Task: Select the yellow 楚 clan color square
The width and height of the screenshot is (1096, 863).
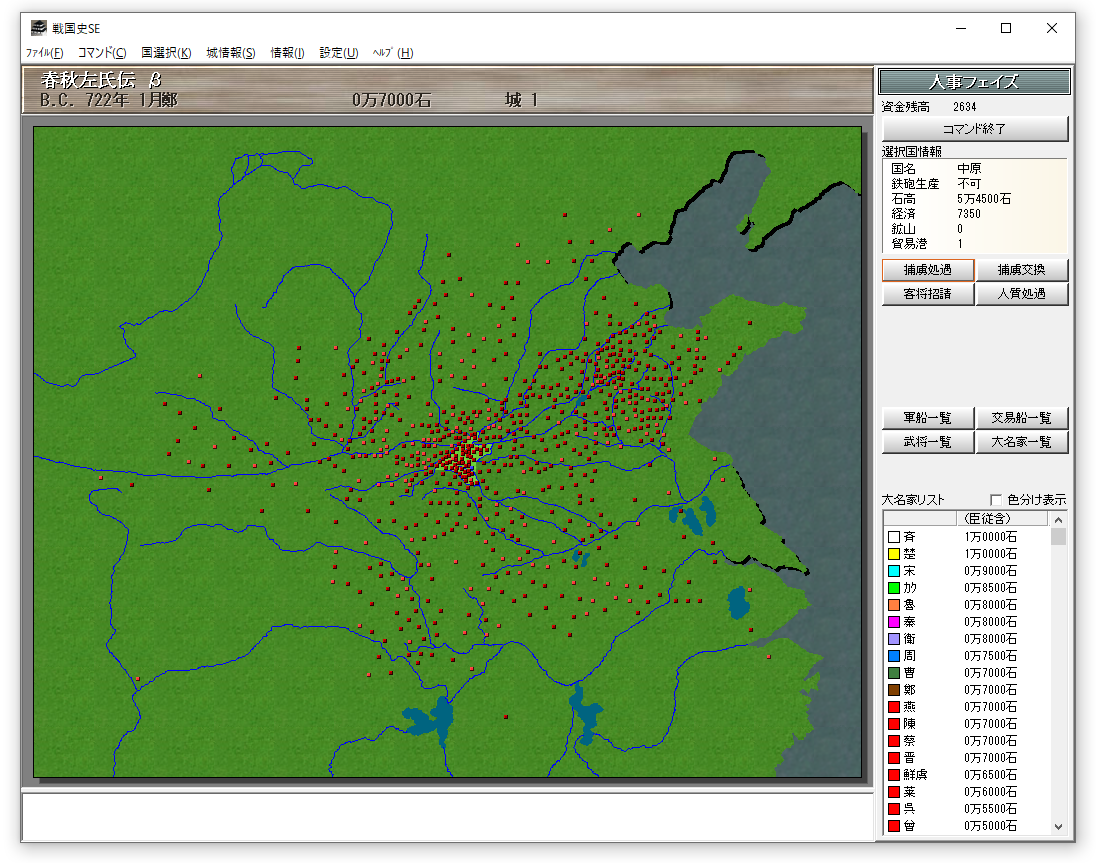Action: click(894, 554)
